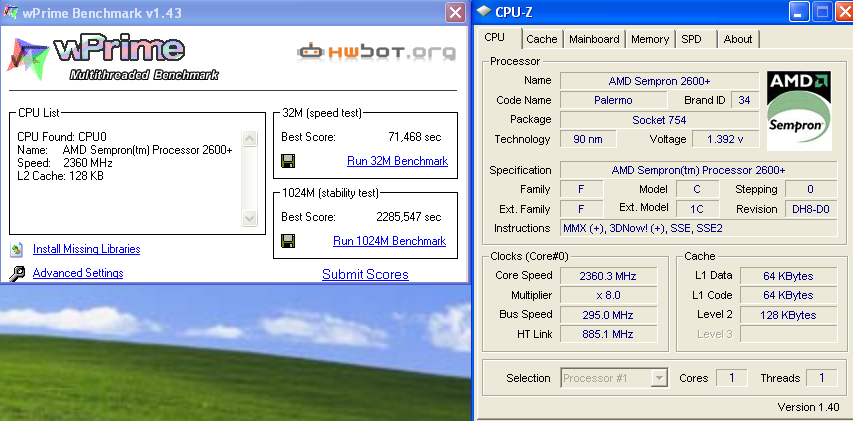853x425 pixels.
Task: Click 'Speed: 2360 MHz' in CPU List
Action: pos(65,163)
